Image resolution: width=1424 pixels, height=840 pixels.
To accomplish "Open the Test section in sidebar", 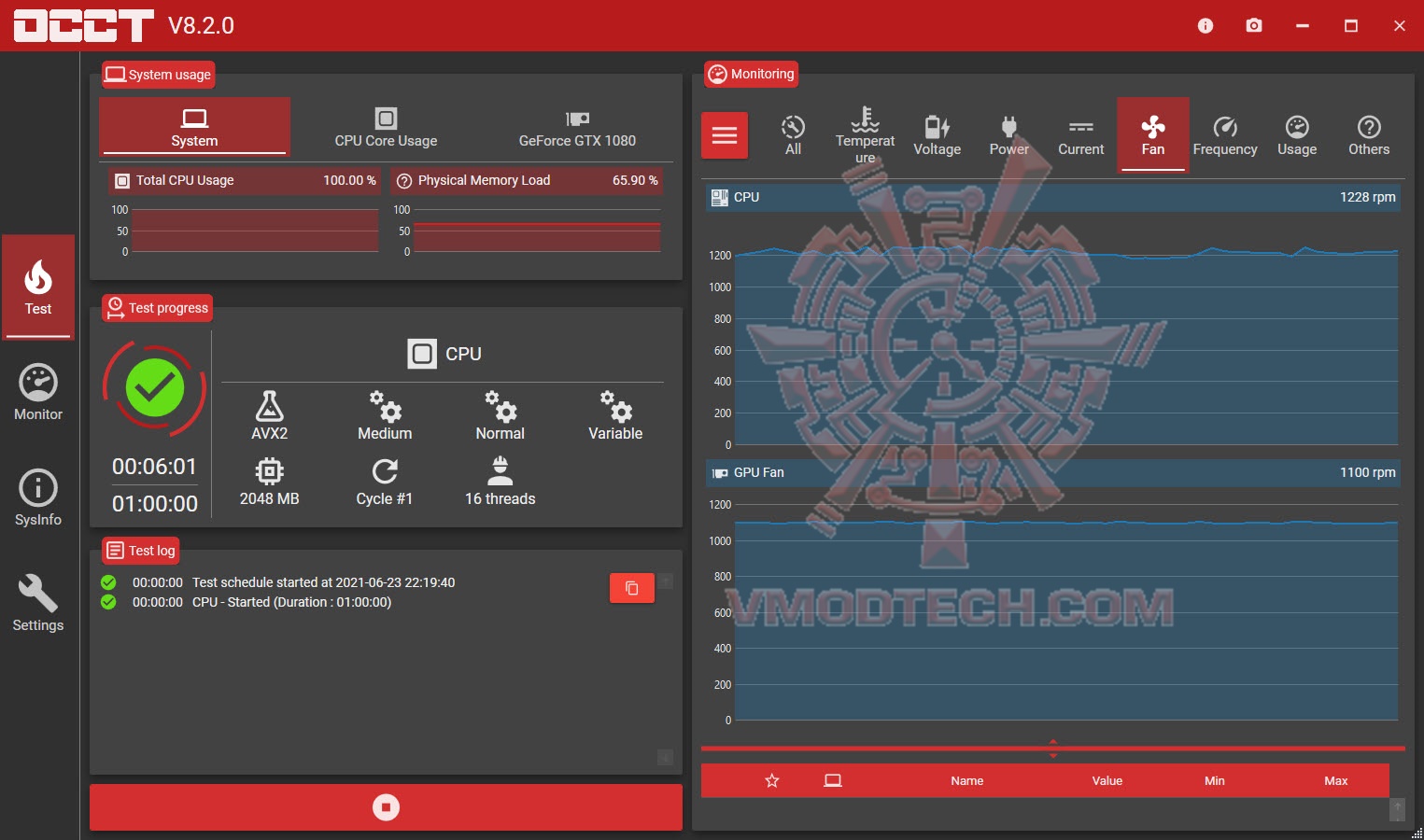I will point(38,287).
